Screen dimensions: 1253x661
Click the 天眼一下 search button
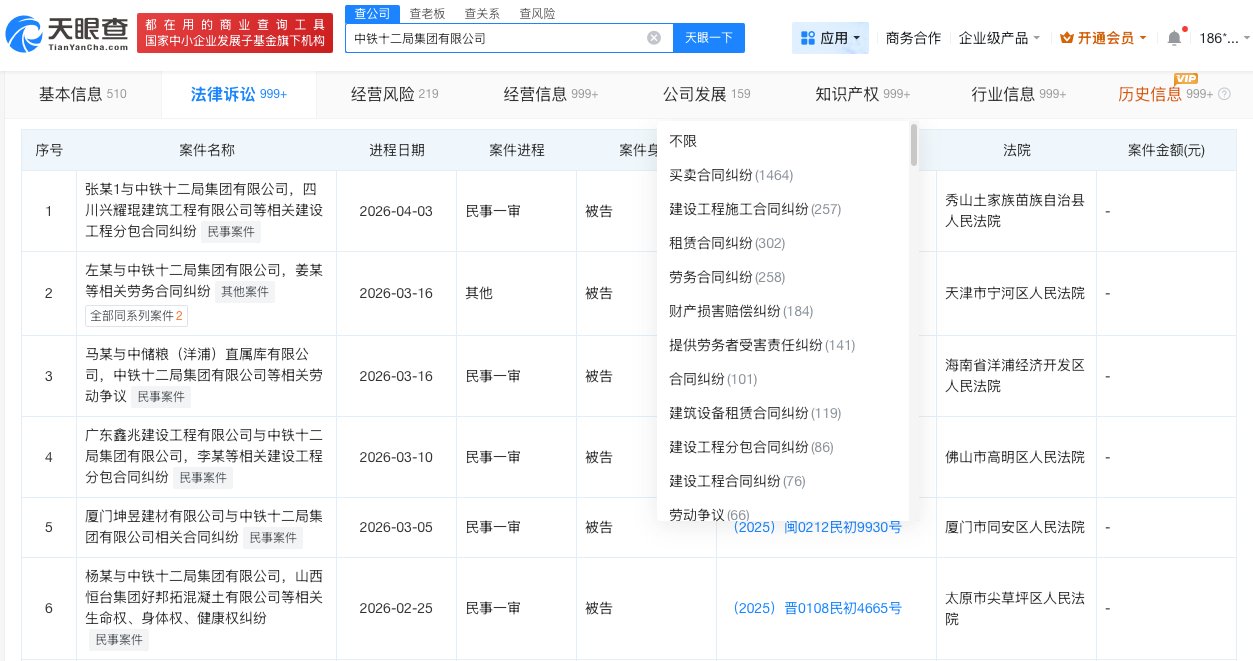point(709,37)
